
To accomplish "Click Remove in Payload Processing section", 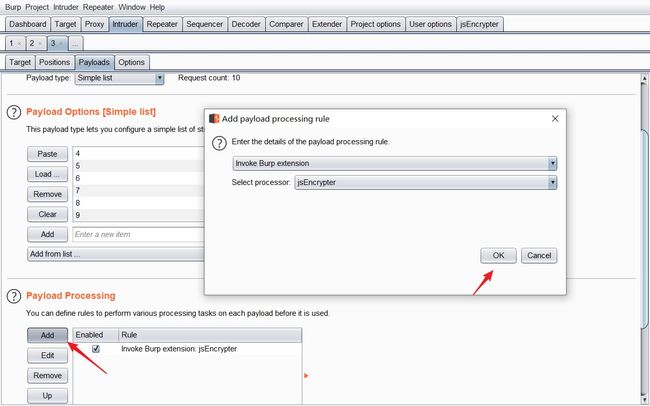I will pos(47,376).
